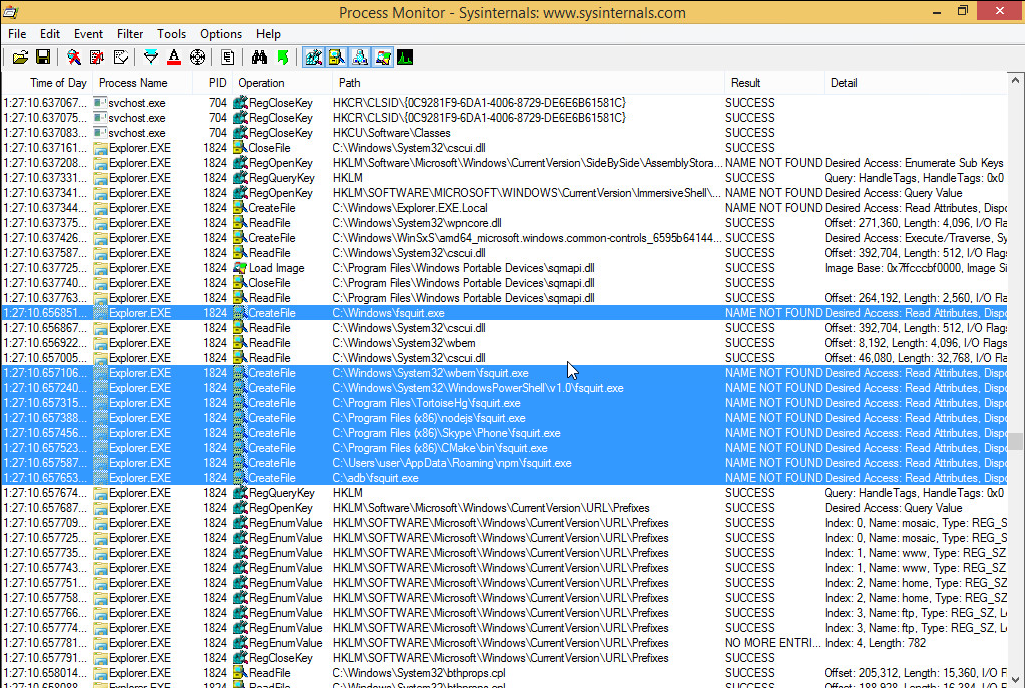
Task: Open the Highlight icon with red A
Action: coord(174,58)
